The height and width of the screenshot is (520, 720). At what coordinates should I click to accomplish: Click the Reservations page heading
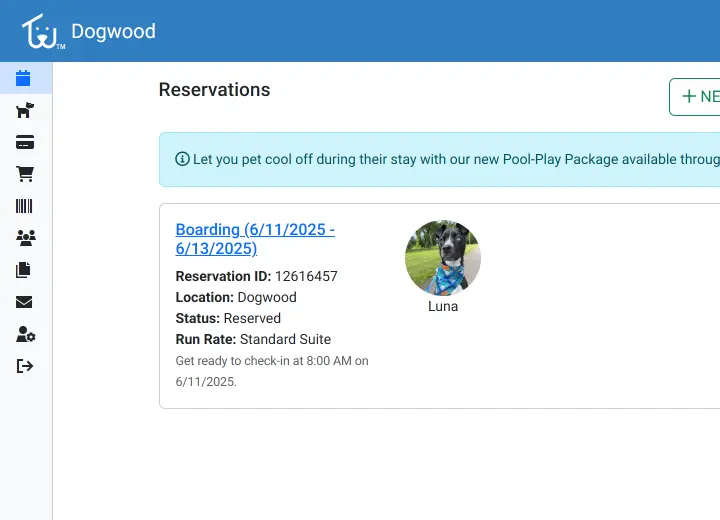pyautogui.click(x=214, y=90)
